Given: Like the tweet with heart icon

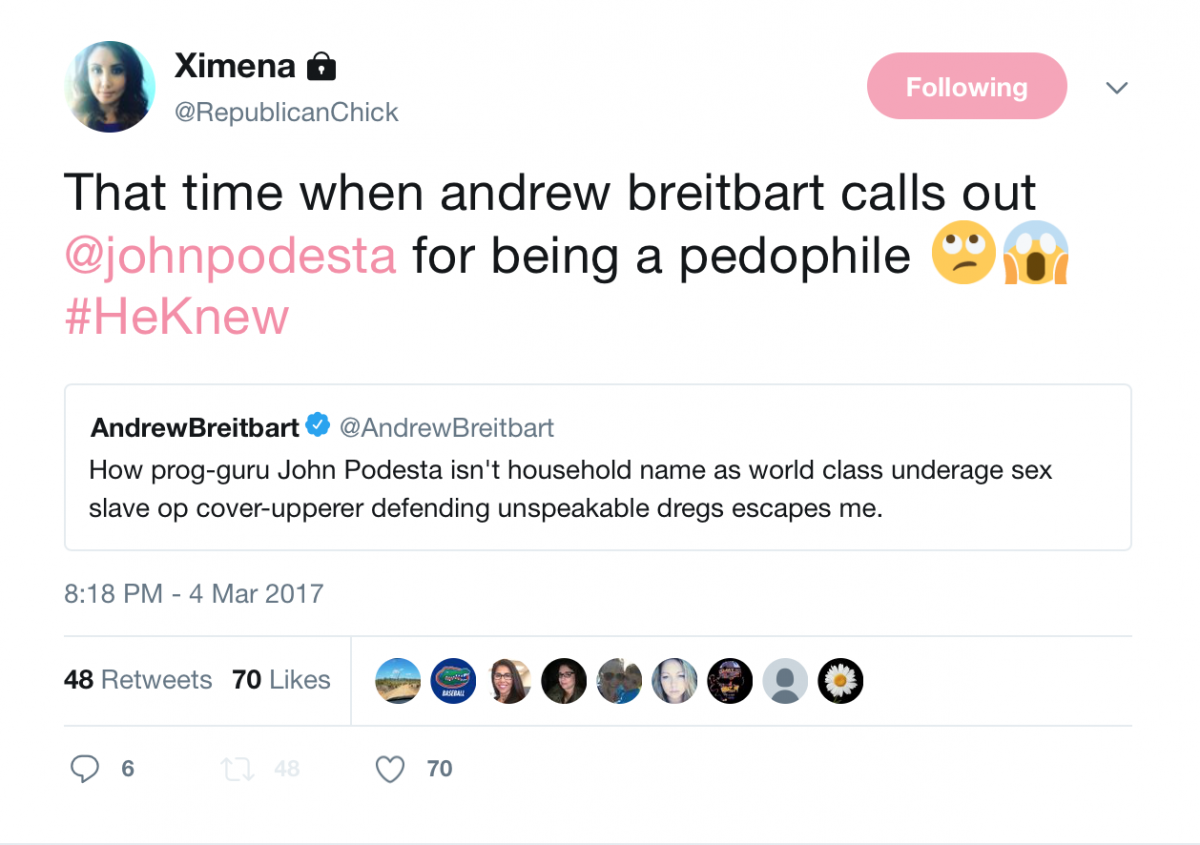Looking at the screenshot, I should coord(390,769).
